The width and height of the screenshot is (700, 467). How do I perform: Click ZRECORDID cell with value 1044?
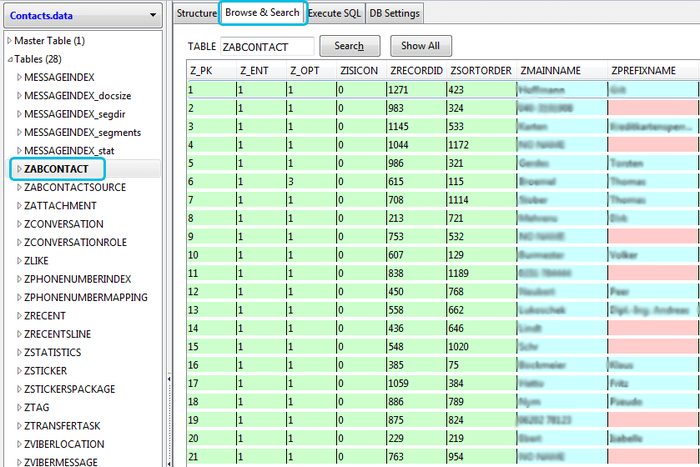click(417, 145)
